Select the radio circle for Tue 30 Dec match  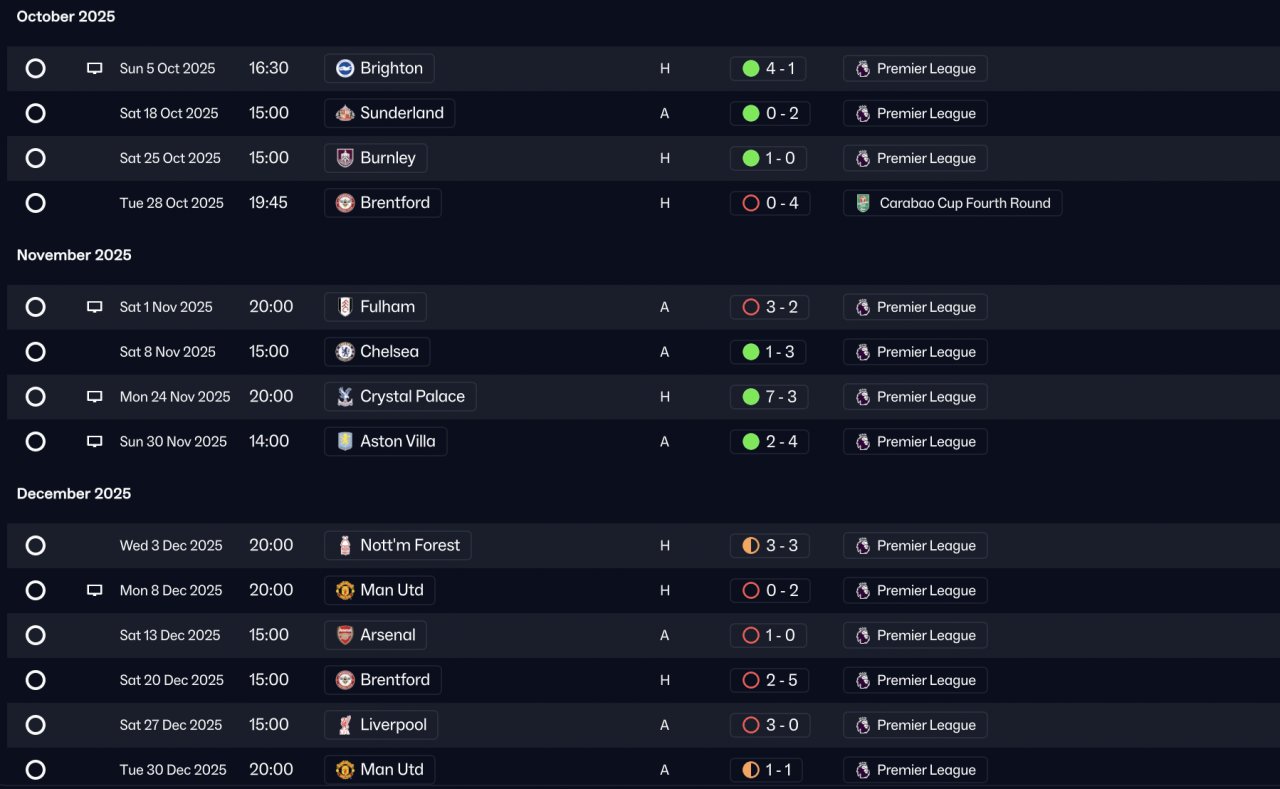(x=35, y=770)
